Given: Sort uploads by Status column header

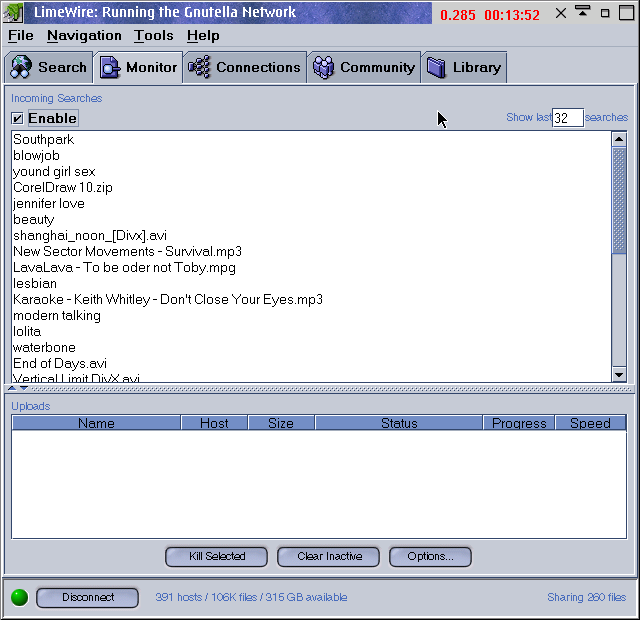Looking at the screenshot, I should [x=399, y=423].
